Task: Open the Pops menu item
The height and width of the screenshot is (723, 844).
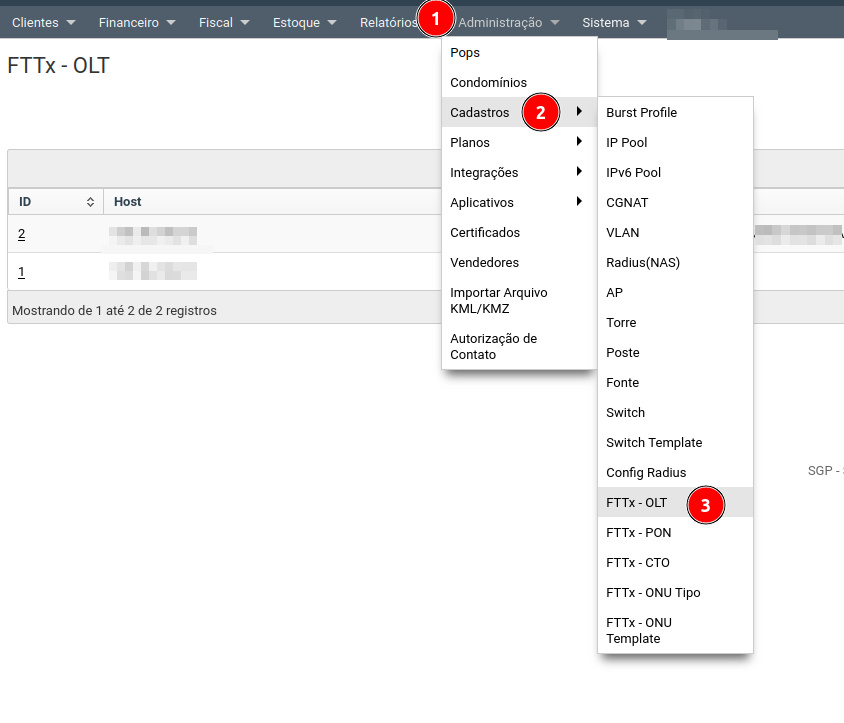Action: pos(466,52)
